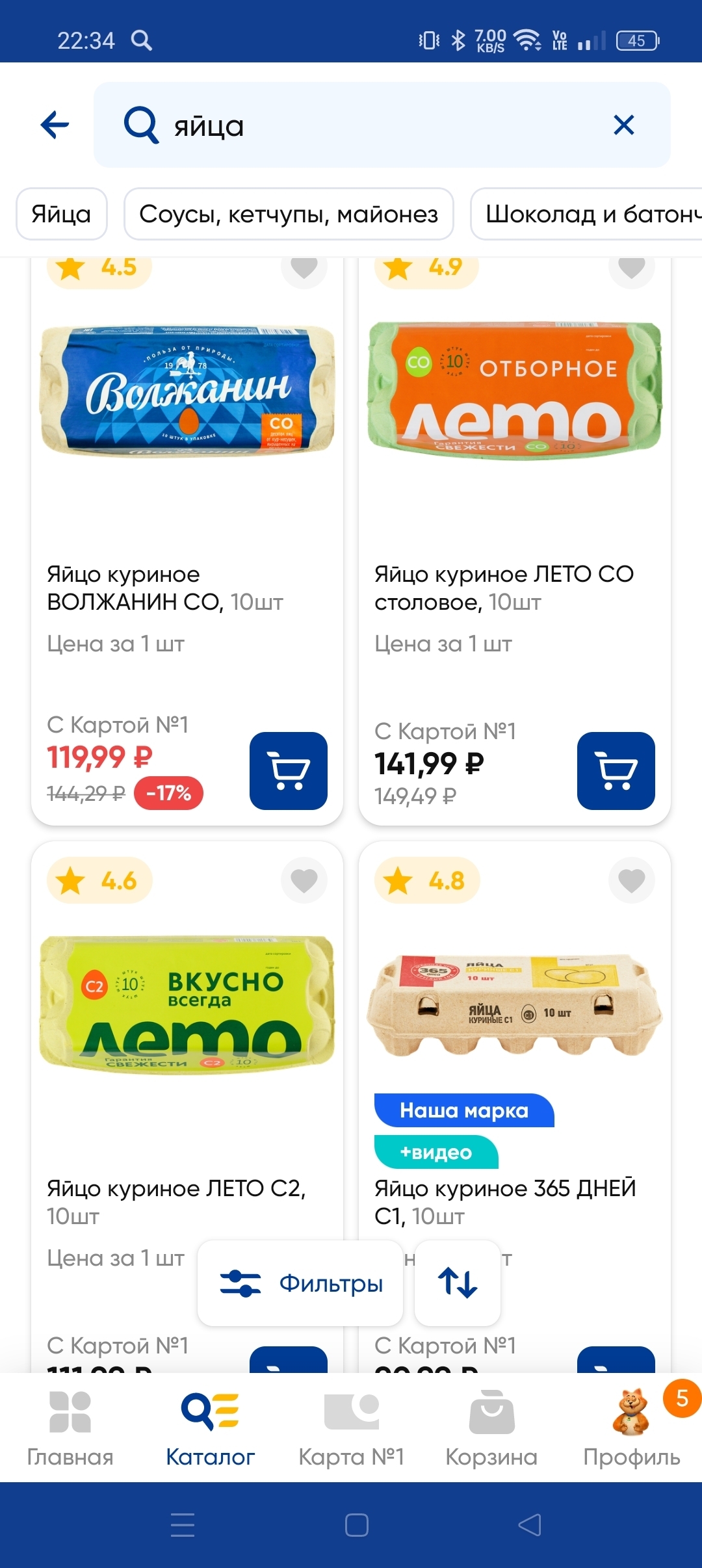This screenshot has height=1568, width=702.
Task: Toggle favorite on ВОЛЖАНИН eggs
Action: point(304,268)
